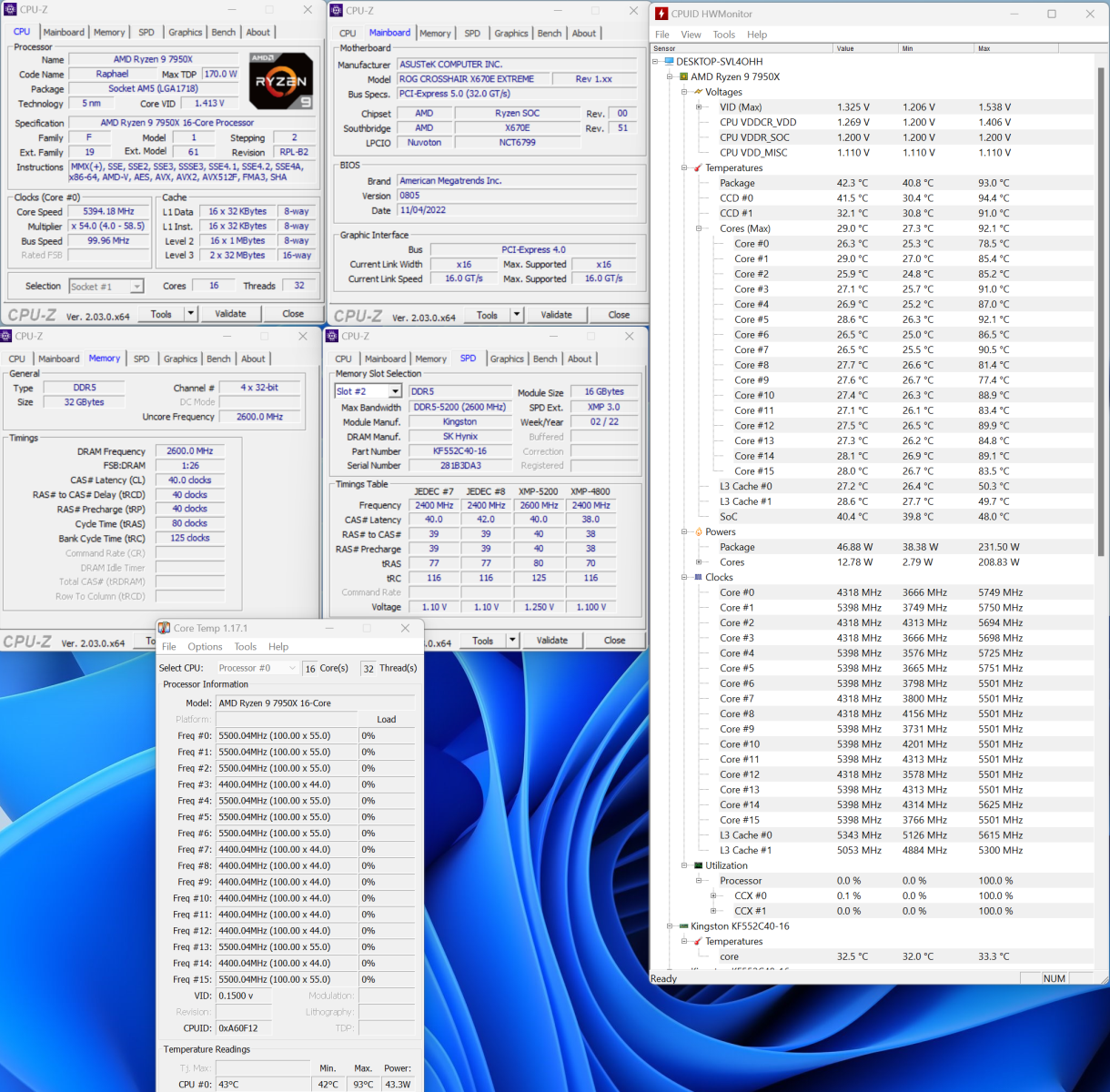This screenshot has width=1110, height=1092.
Task: Open the Tools arrow in the CPU tab window
Action: (x=191, y=314)
